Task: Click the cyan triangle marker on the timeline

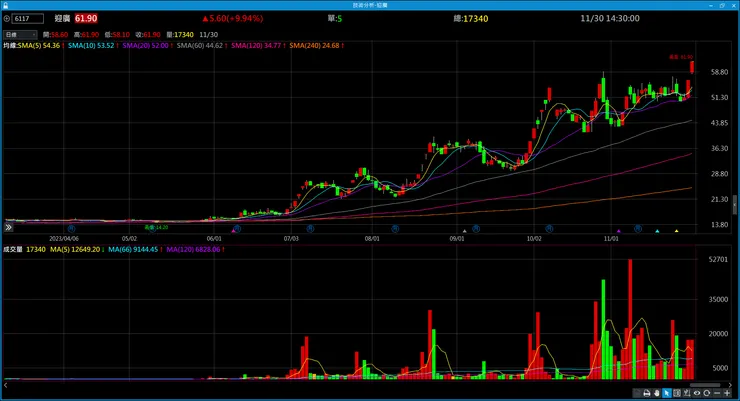Action: (x=657, y=231)
